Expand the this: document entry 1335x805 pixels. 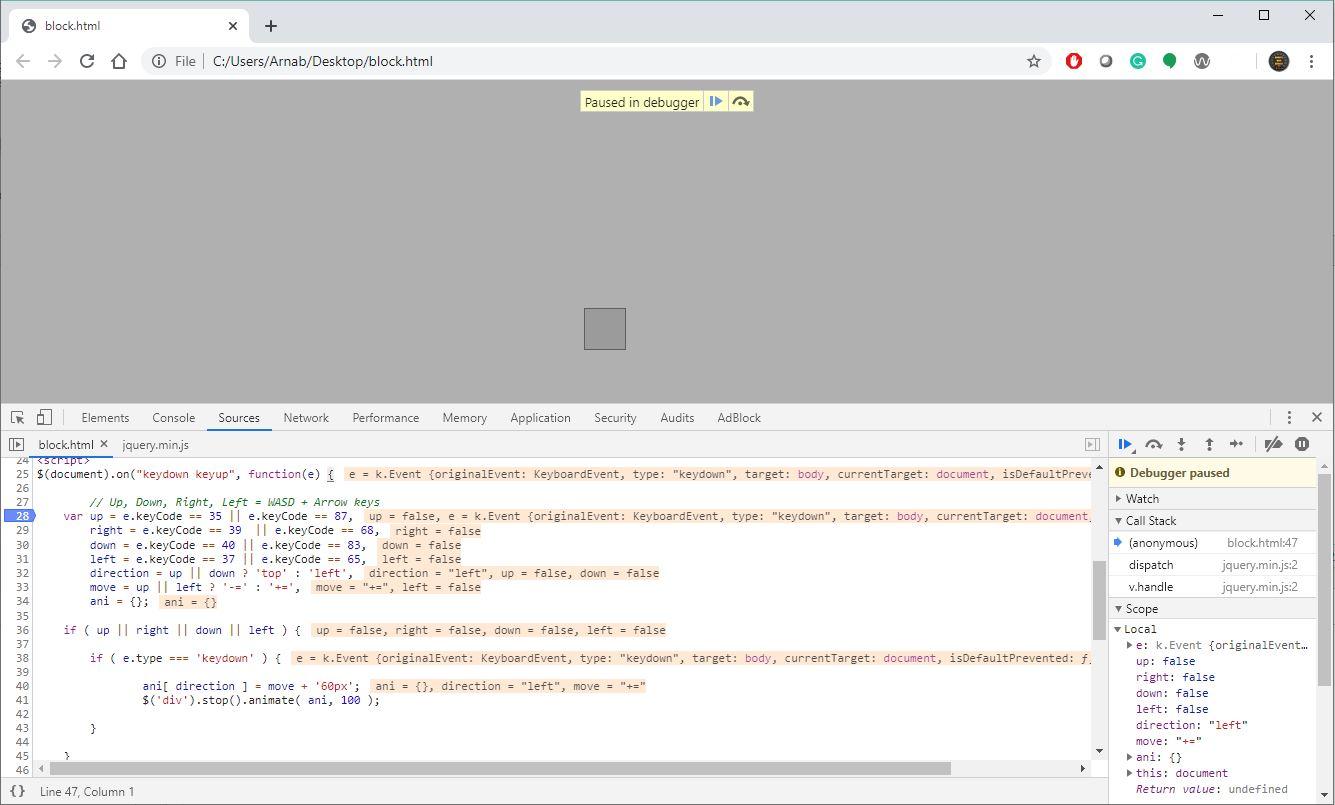coord(1130,773)
